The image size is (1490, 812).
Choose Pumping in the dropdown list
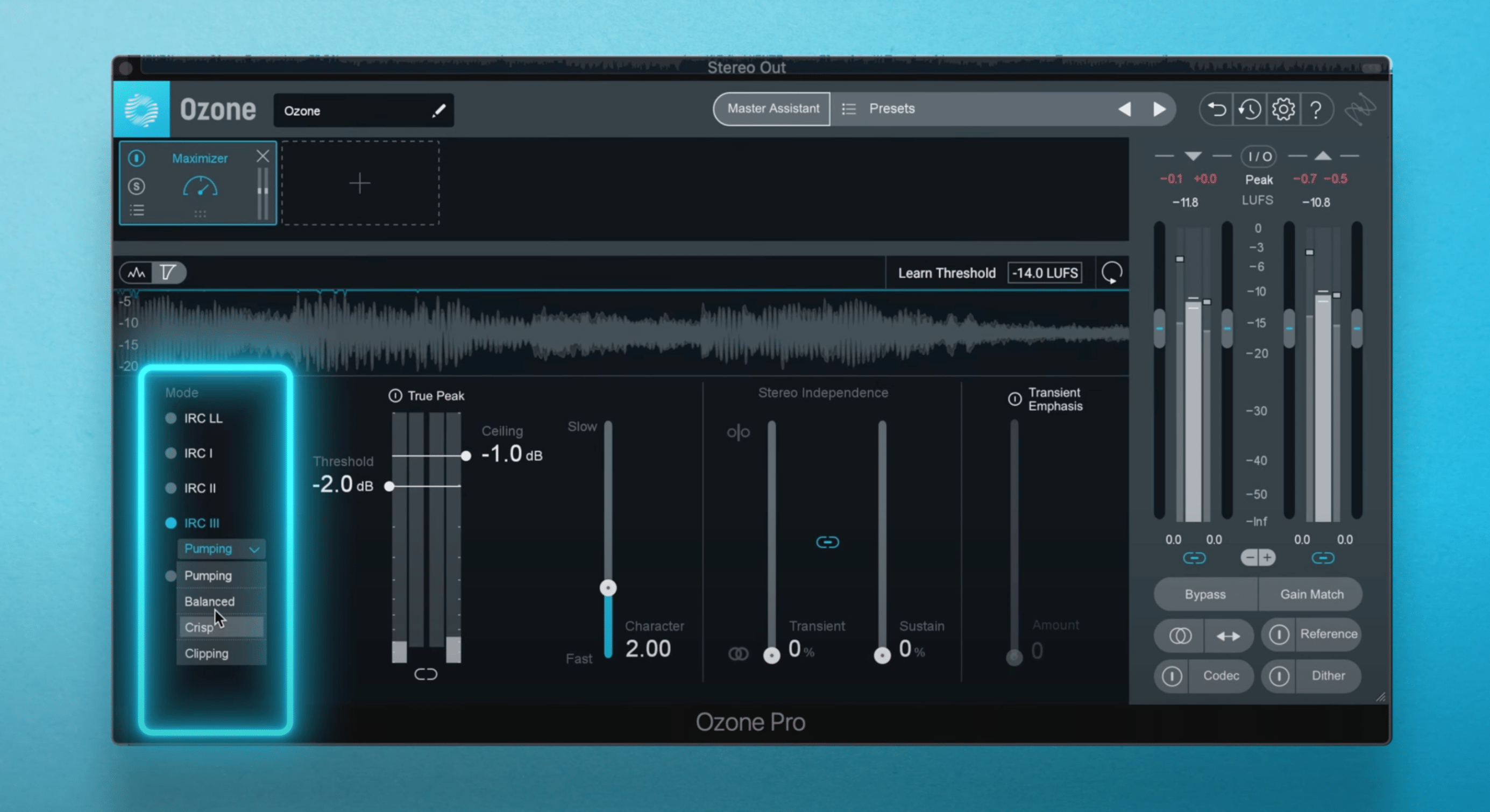pos(222,576)
